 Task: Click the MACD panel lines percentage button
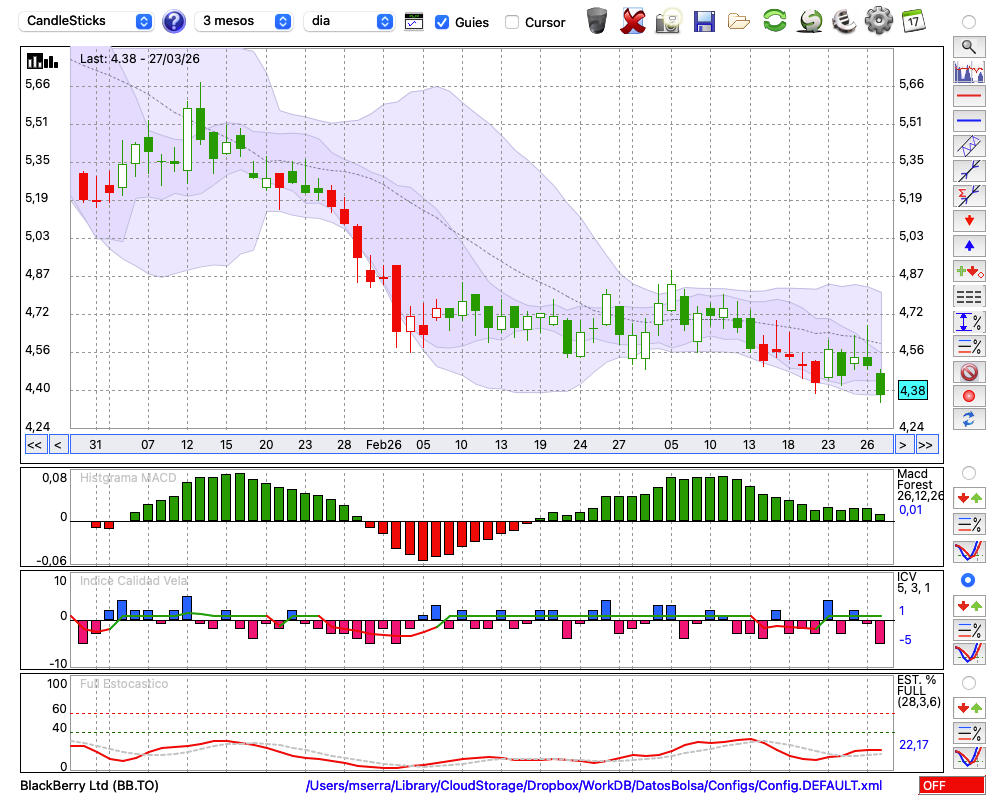(x=969, y=524)
